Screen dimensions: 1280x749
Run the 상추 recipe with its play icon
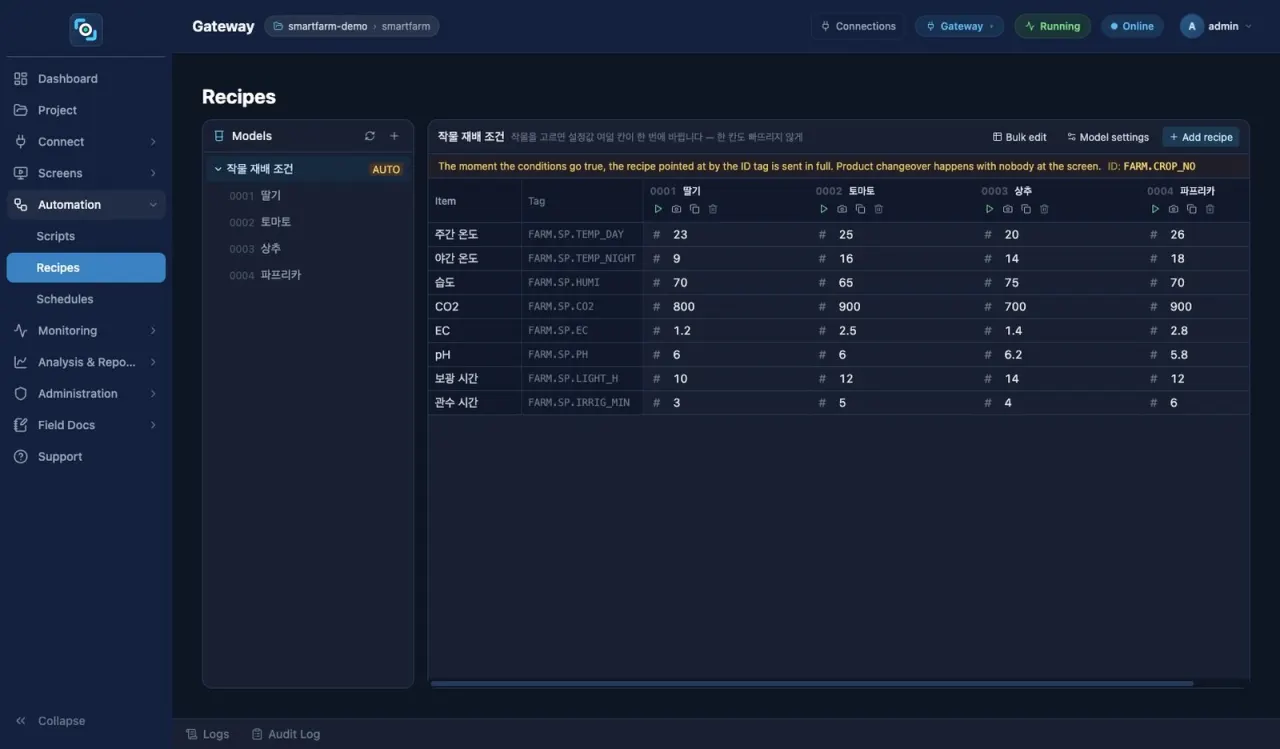[989, 209]
